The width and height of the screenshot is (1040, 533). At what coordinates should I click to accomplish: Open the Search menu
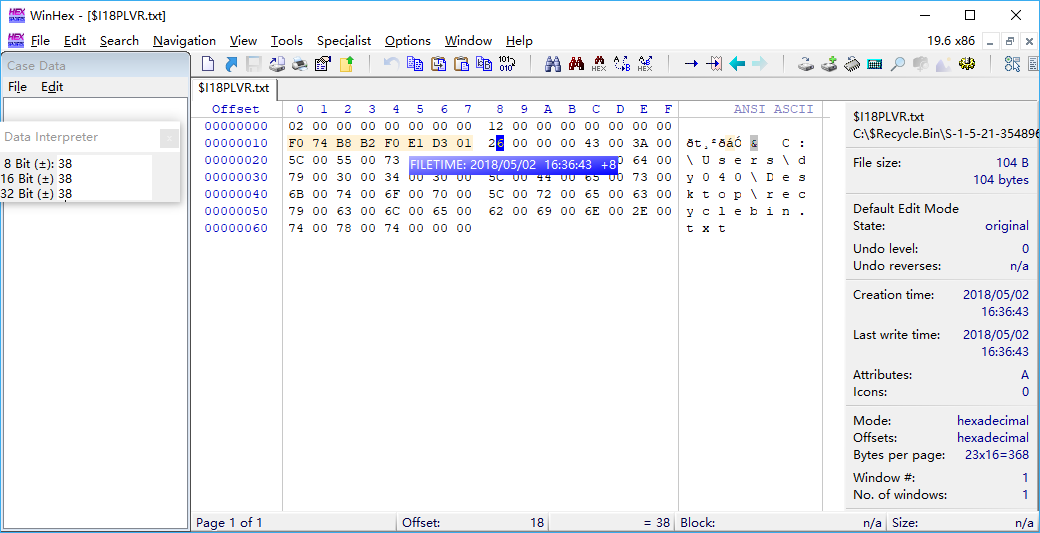[x=119, y=40]
